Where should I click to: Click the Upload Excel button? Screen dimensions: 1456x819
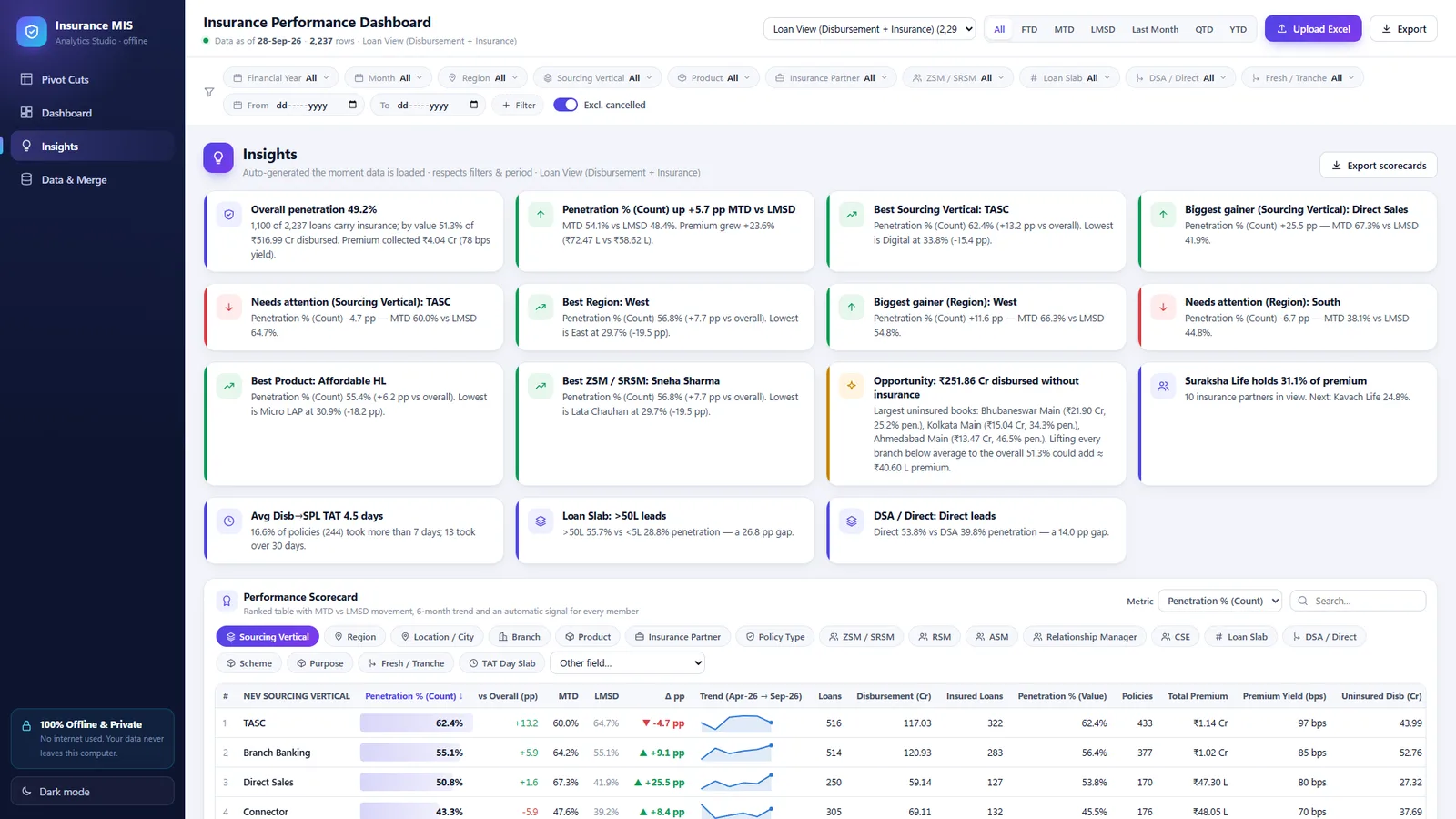1313,29
